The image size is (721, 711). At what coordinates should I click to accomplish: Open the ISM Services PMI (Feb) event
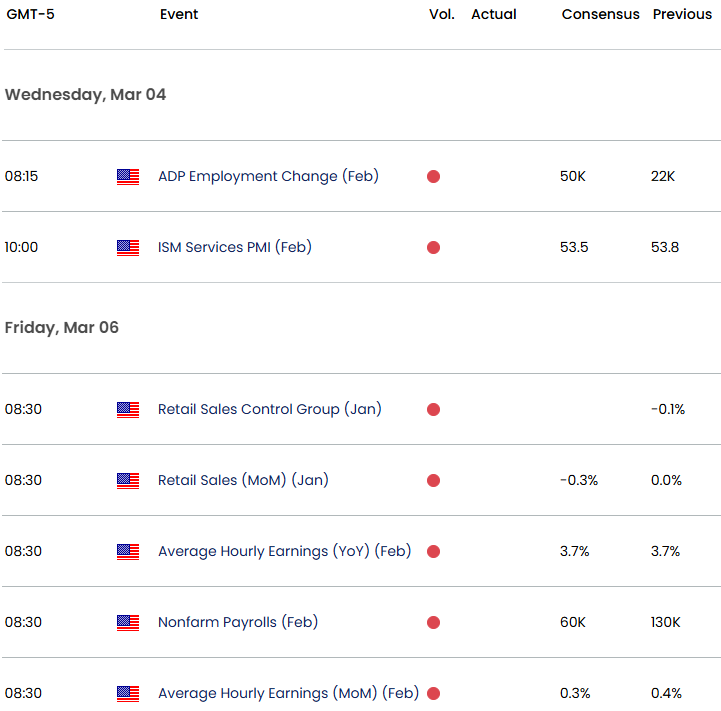pos(234,247)
